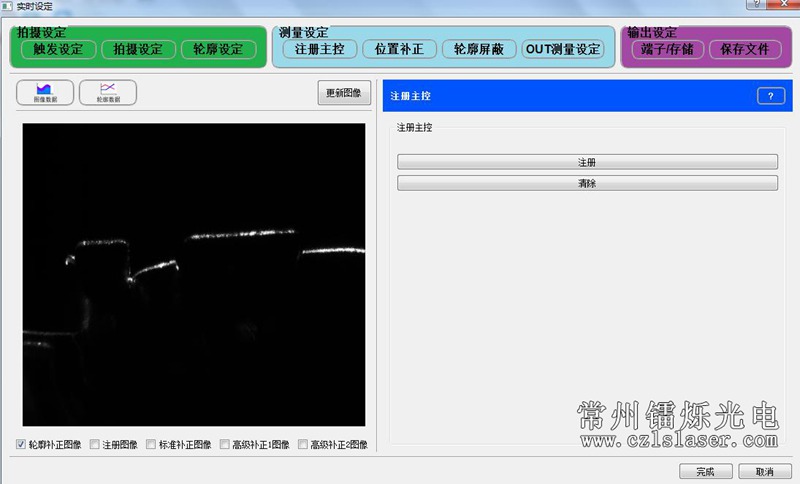Click the 注册 register button
800x484 pixels.
click(587, 161)
